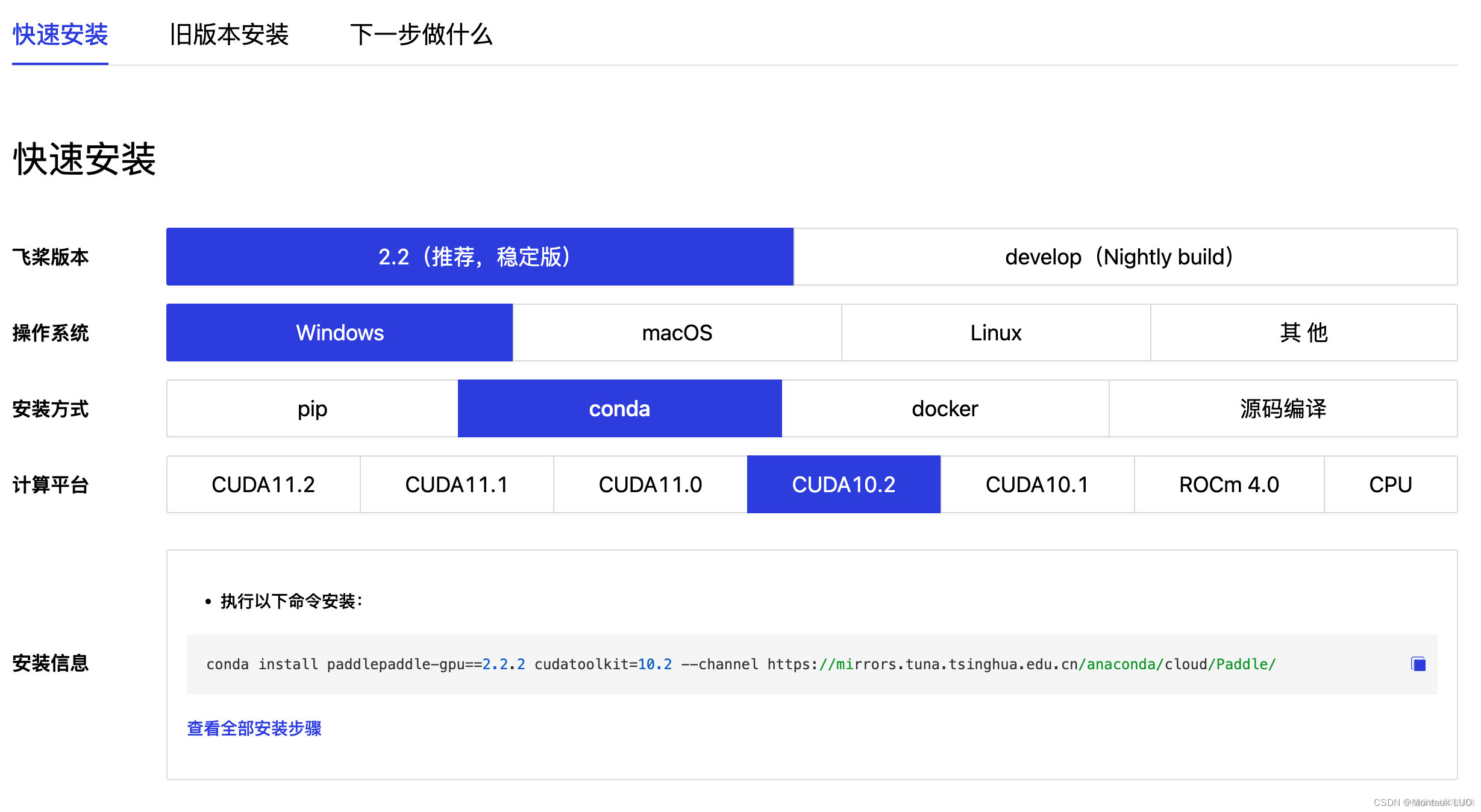Select CUDA11.2 compute platform

point(263,484)
